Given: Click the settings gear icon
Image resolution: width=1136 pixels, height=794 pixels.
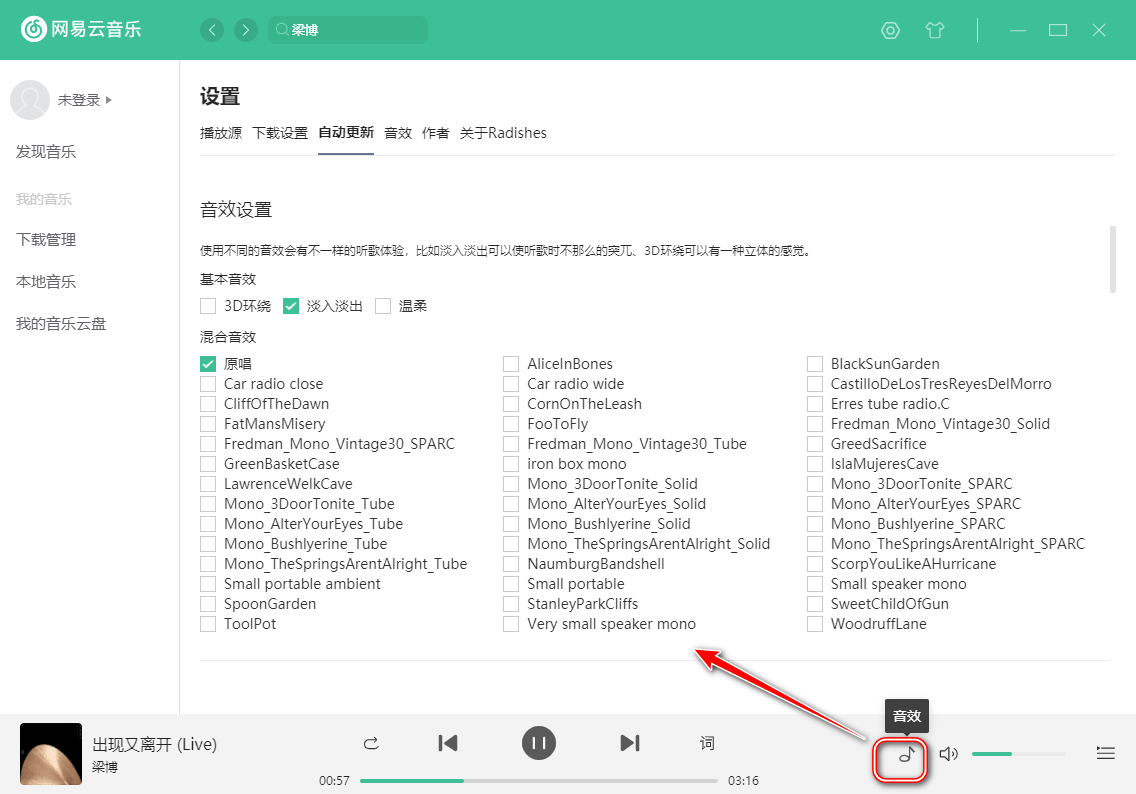Looking at the screenshot, I should (890, 30).
